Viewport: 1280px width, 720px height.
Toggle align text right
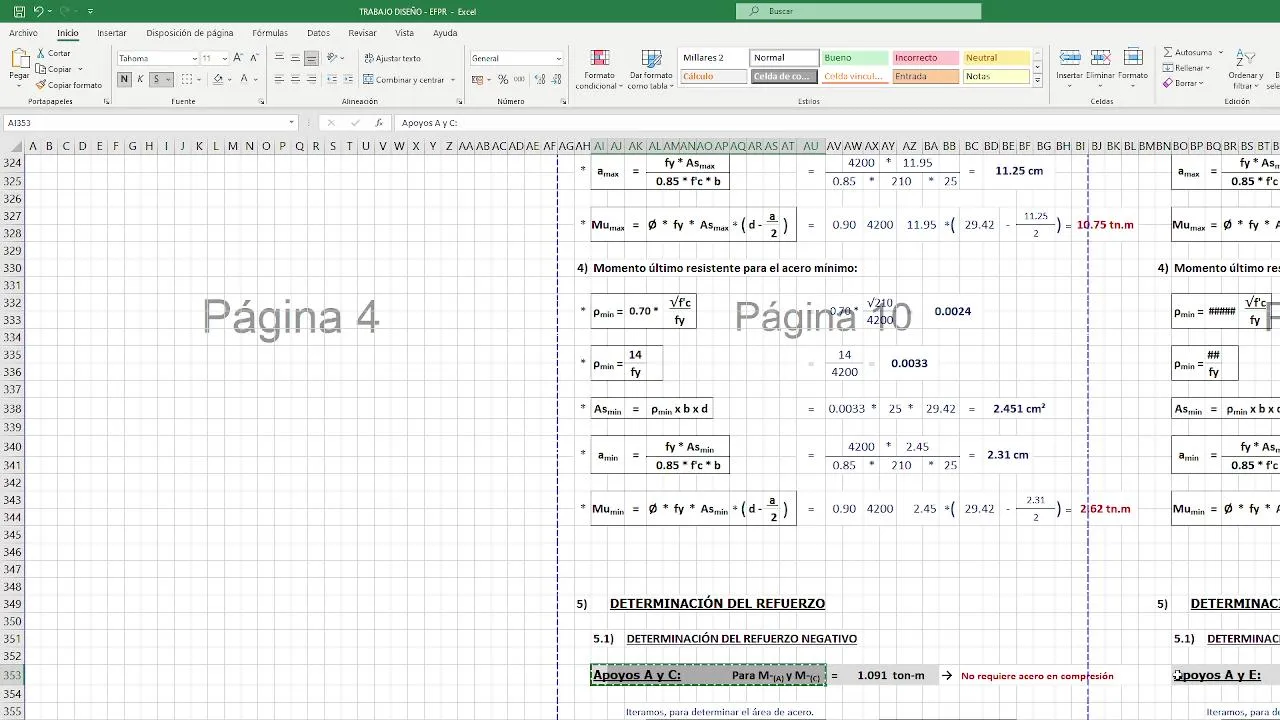pyautogui.click(x=311, y=79)
